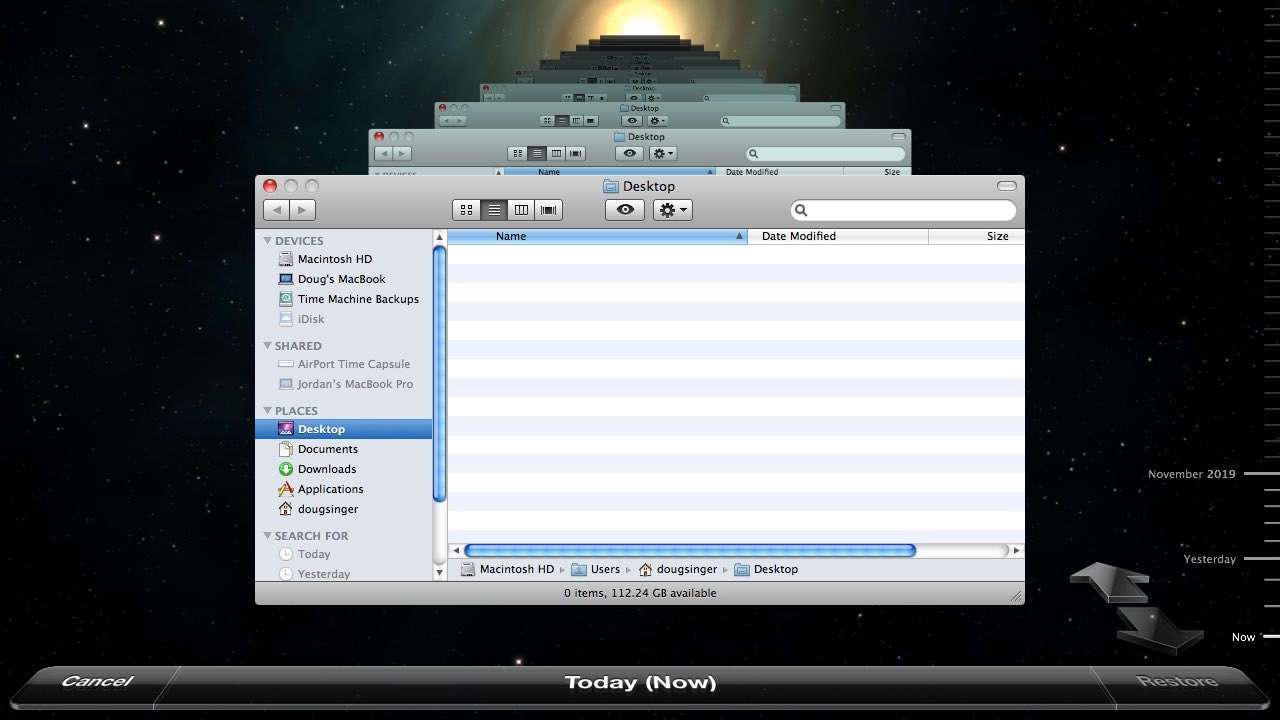This screenshot has height=720, width=1280.
Task: Switch to Cover Flow view
Action: click(x=549, y=210)
